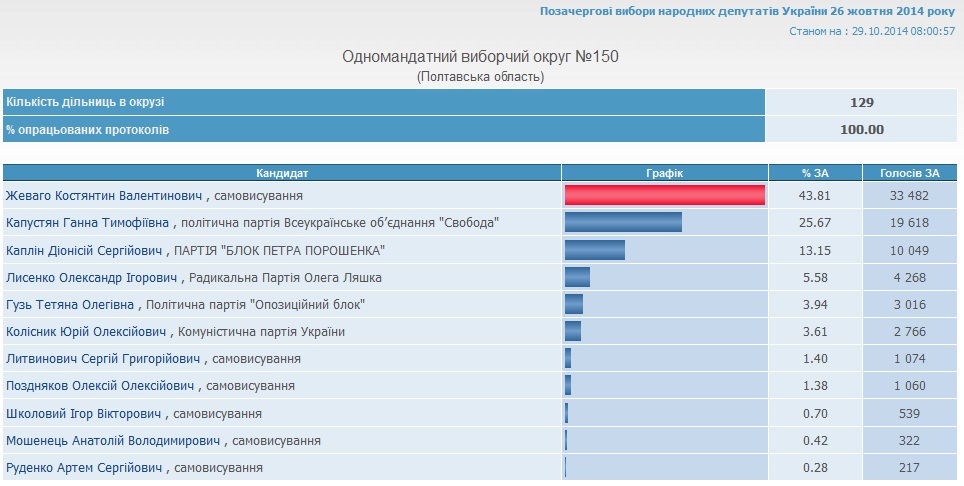
Task: Click the 'Графік' column header
Action: (665, 173)
